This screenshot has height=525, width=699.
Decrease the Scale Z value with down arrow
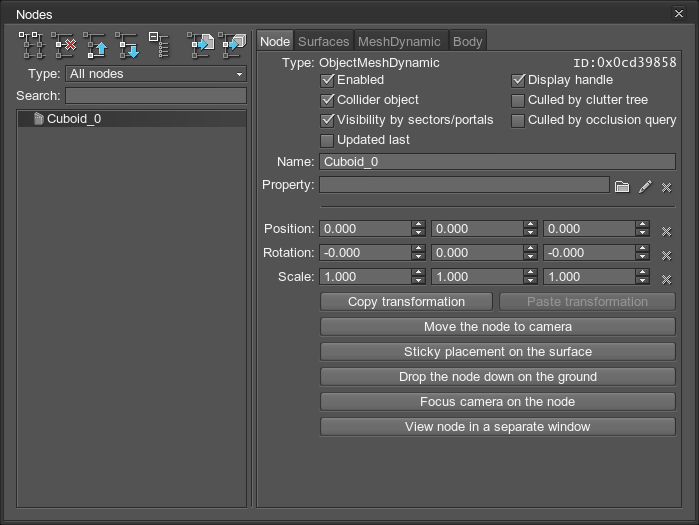(642, 281)
